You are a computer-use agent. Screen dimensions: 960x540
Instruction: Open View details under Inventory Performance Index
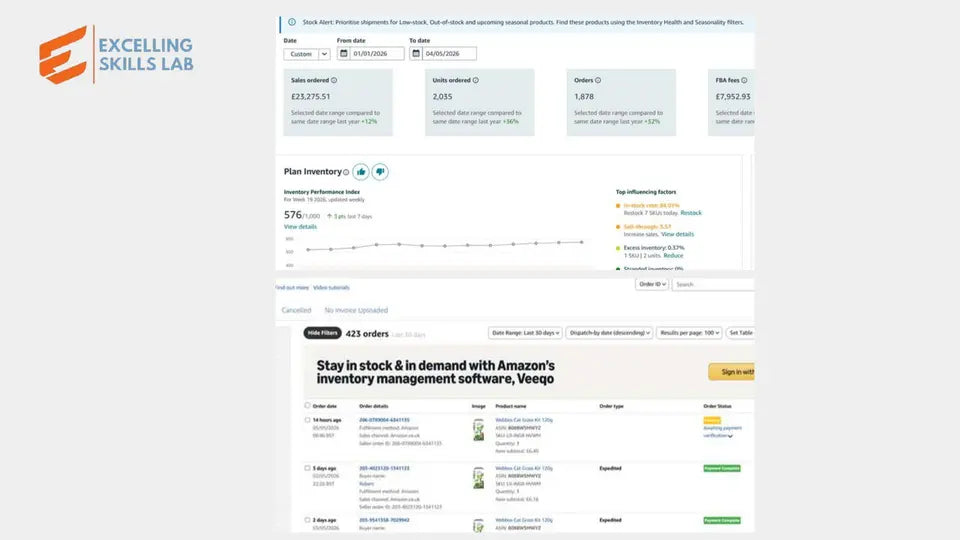pyautogui.click(x=300, y=227)
